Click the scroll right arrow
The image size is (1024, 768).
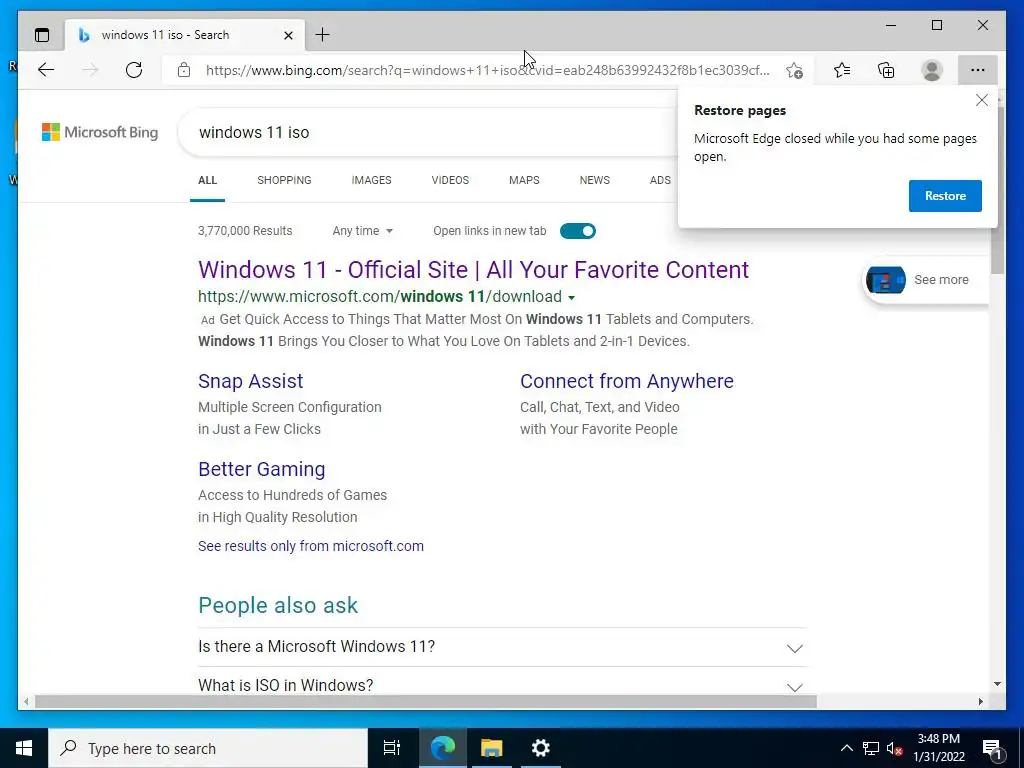point(981,701)
